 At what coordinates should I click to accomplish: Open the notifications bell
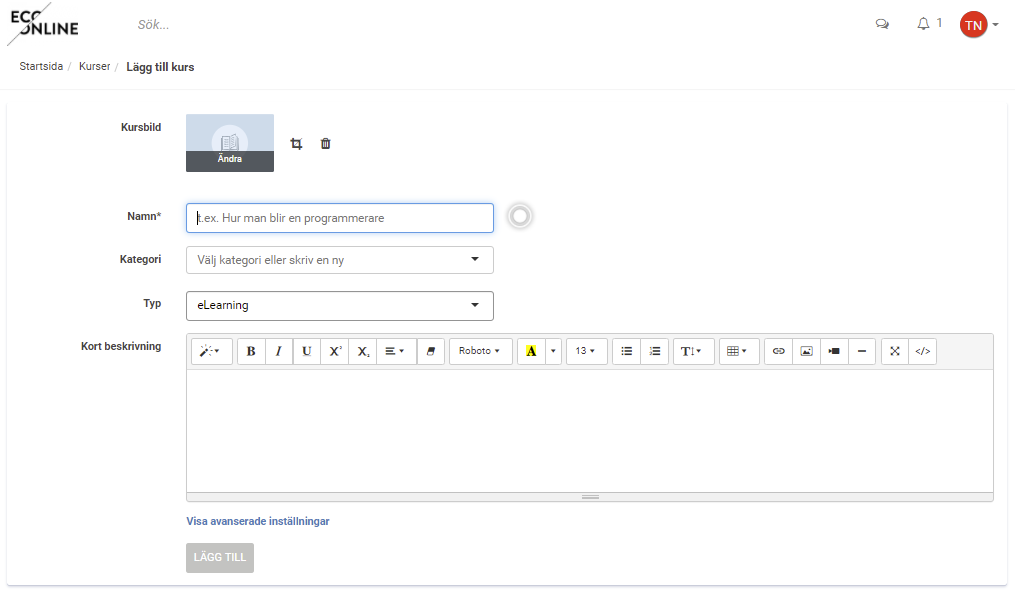pos(923,24)
